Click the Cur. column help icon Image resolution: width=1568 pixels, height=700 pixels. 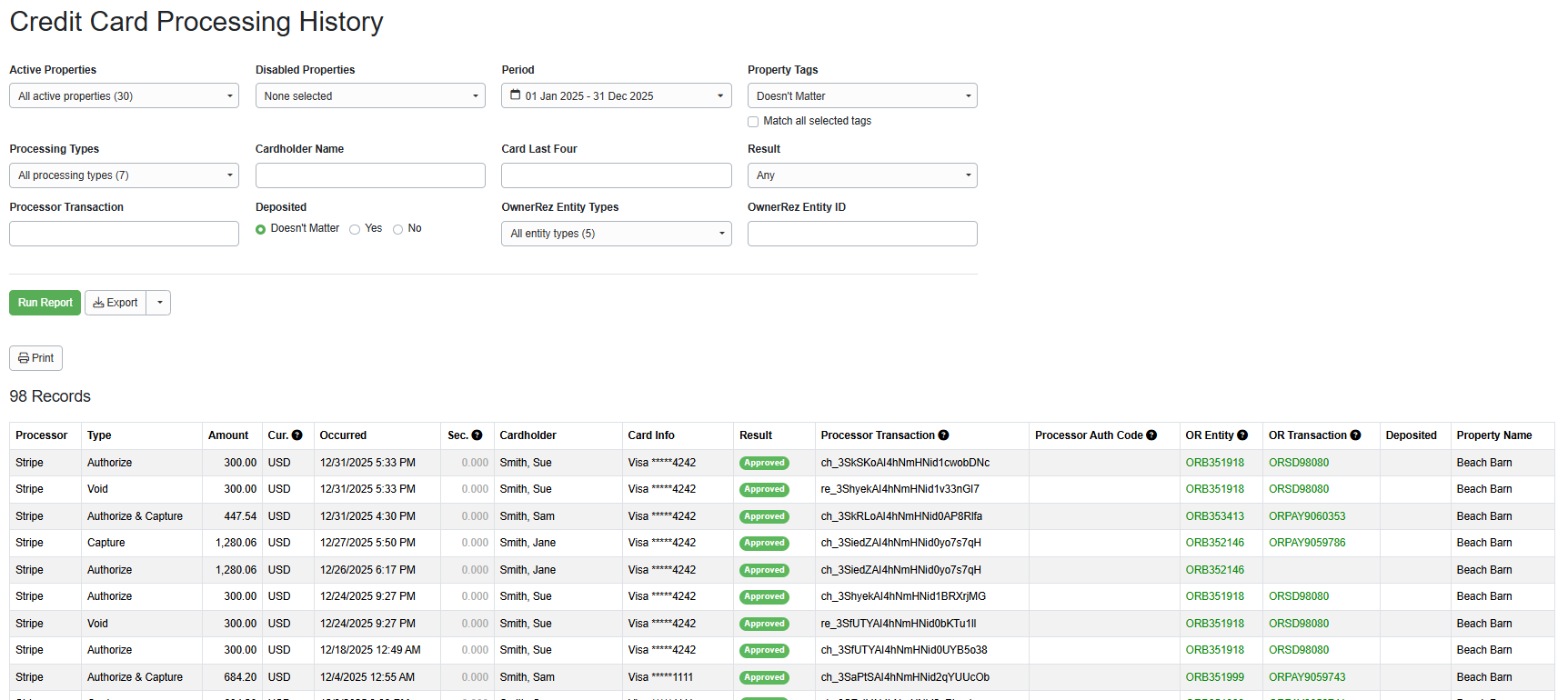[297, 435]
